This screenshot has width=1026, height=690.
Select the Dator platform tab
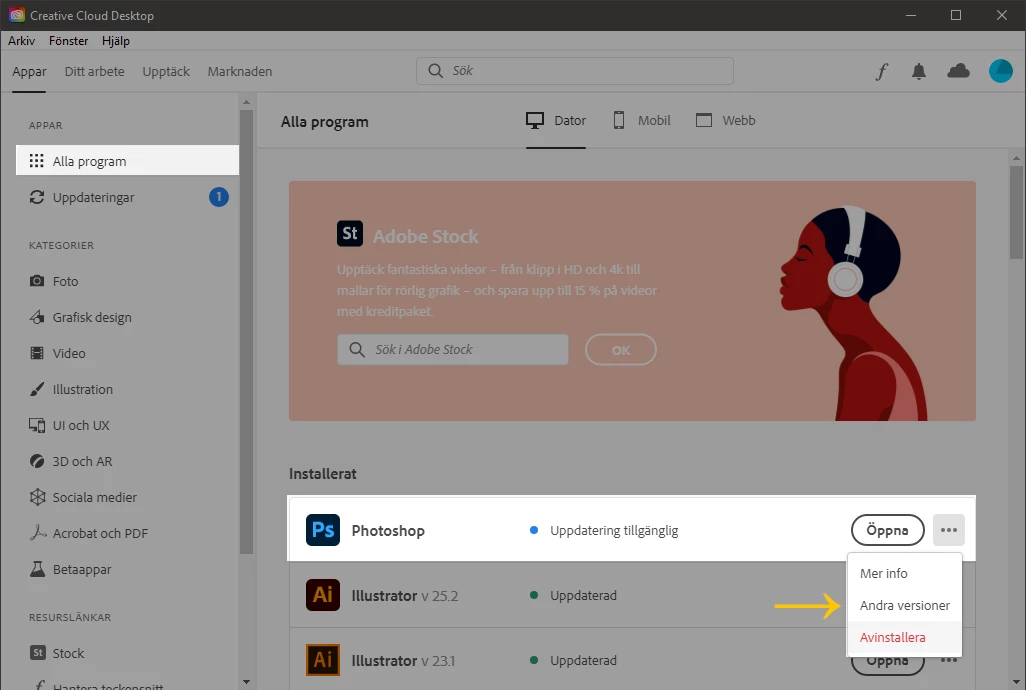(x=556, y=120)
